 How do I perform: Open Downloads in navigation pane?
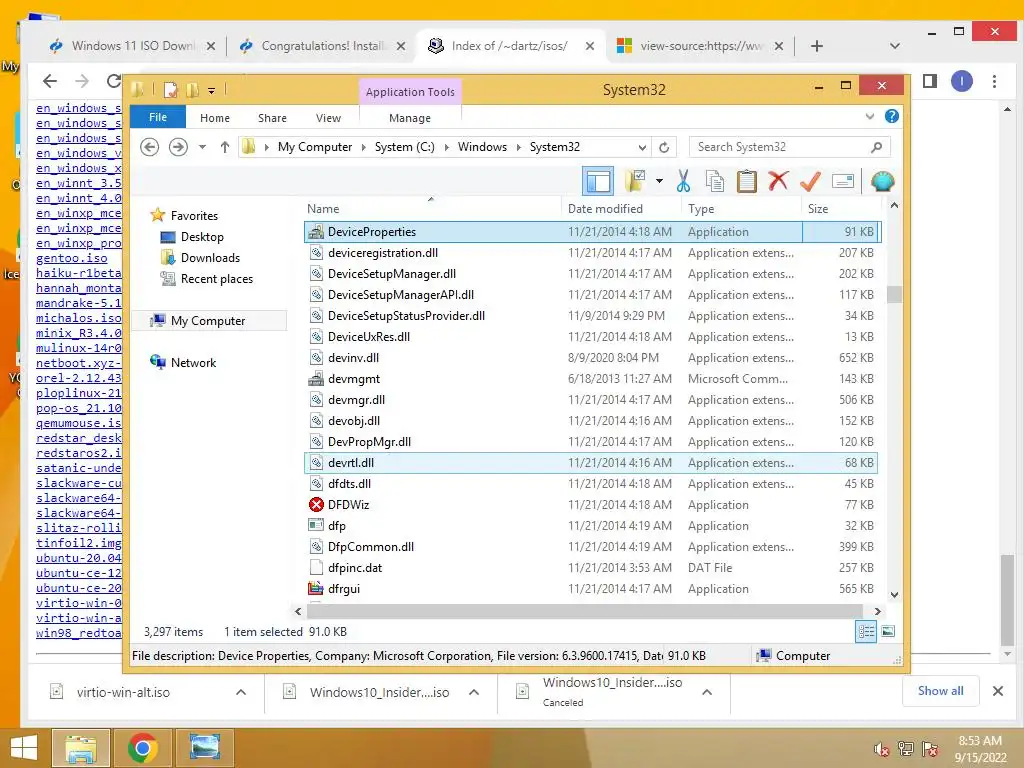pos(210,258)
